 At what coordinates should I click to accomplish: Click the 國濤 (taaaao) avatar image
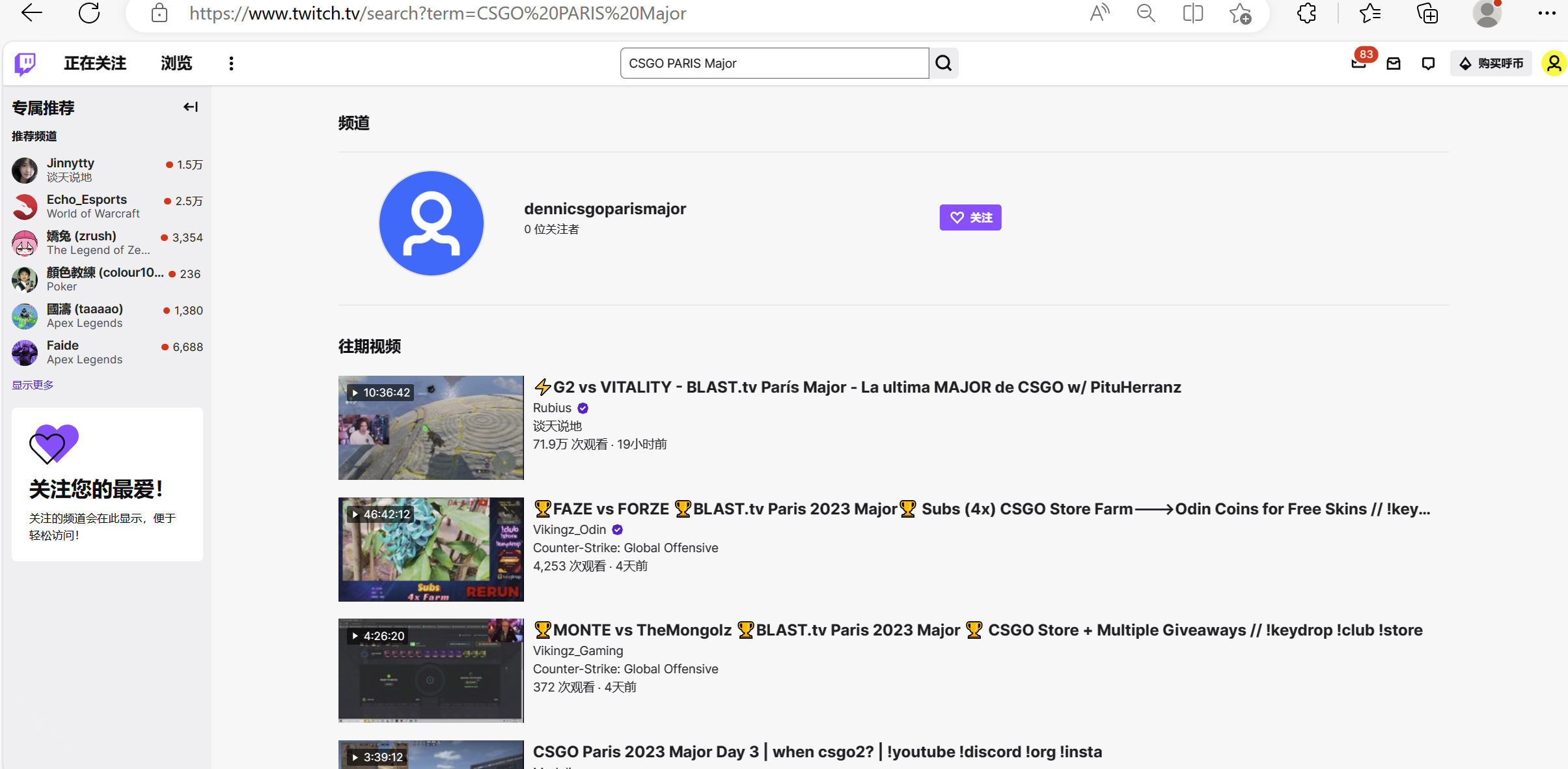[25, 316]
